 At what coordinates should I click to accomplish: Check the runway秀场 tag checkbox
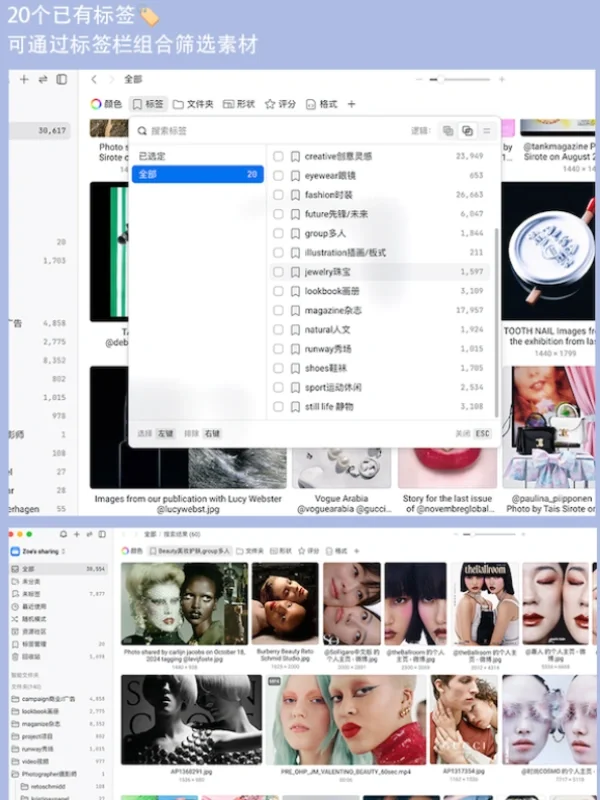tap(278, 349)
